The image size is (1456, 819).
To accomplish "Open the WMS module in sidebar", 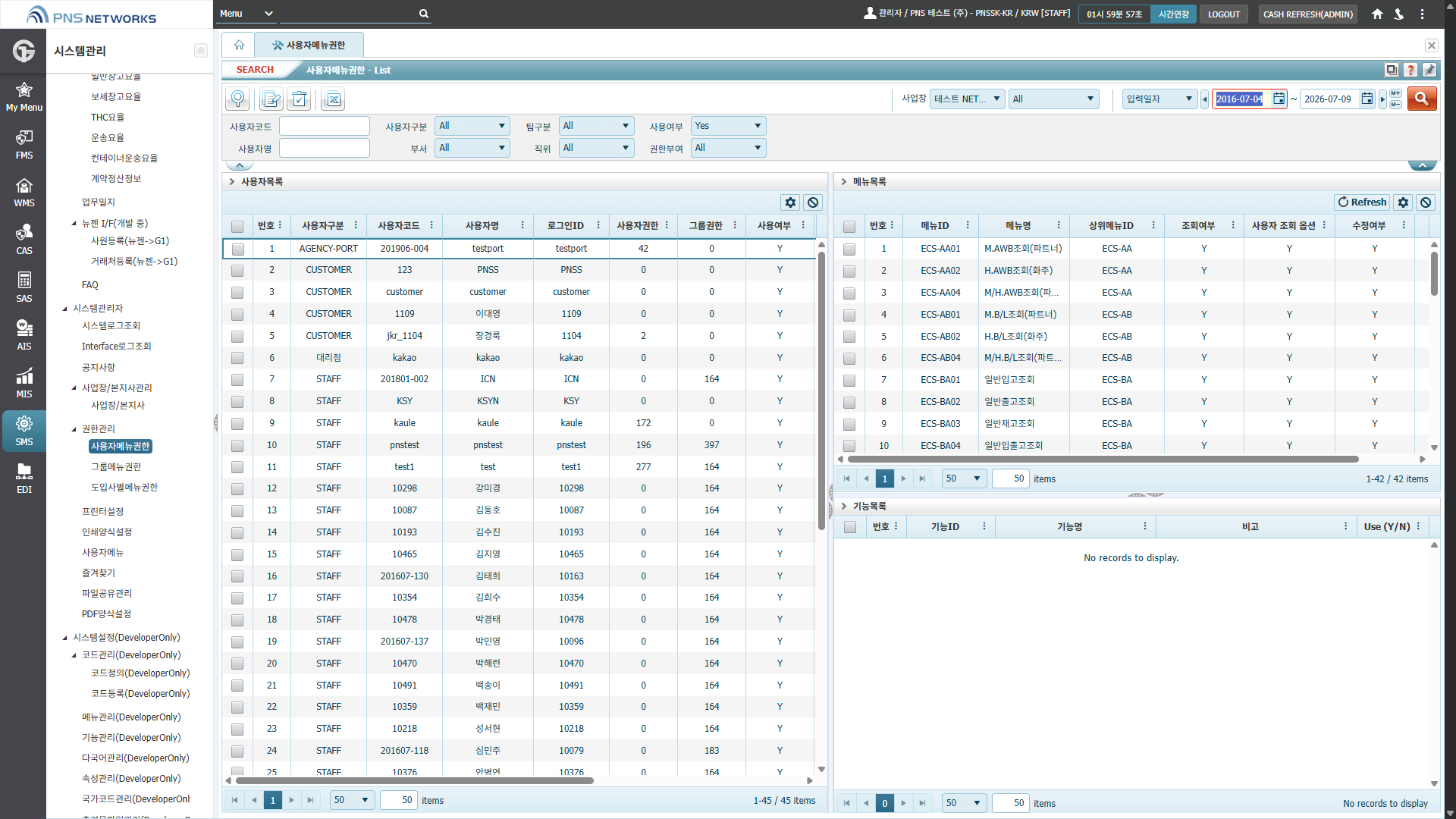I will [x=24, y=192].
